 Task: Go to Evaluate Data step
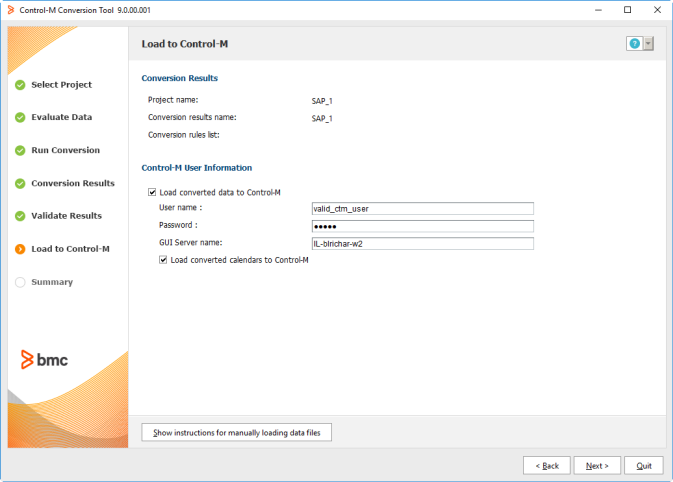pyautogui.click(x=61, y=117)
